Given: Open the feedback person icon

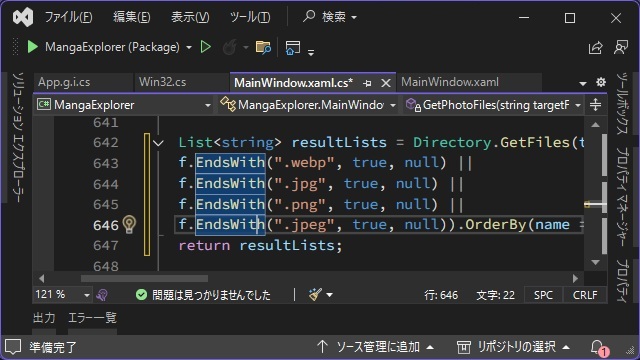Looking at the screenshot, I should [x=621, y=47].
